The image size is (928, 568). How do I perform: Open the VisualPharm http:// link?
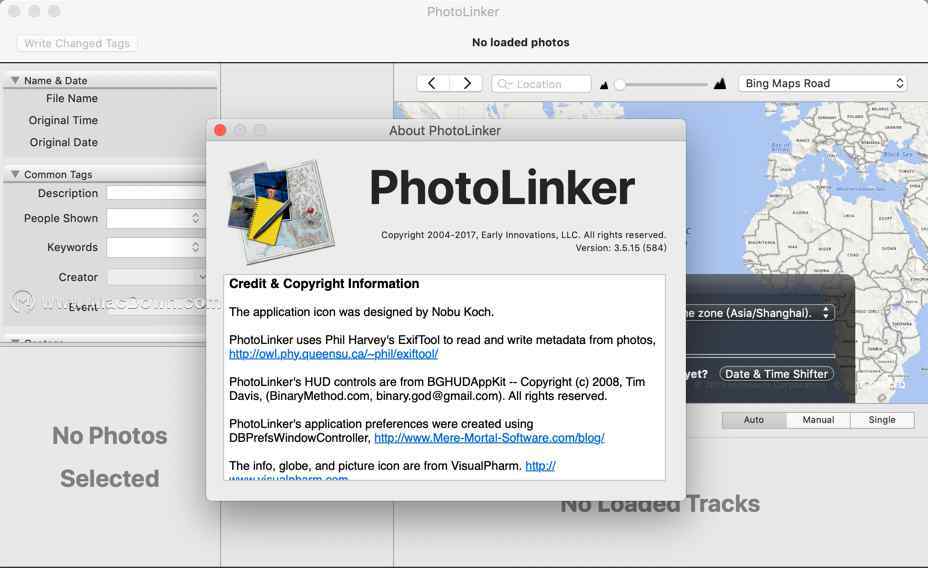[x=540, y=466]
